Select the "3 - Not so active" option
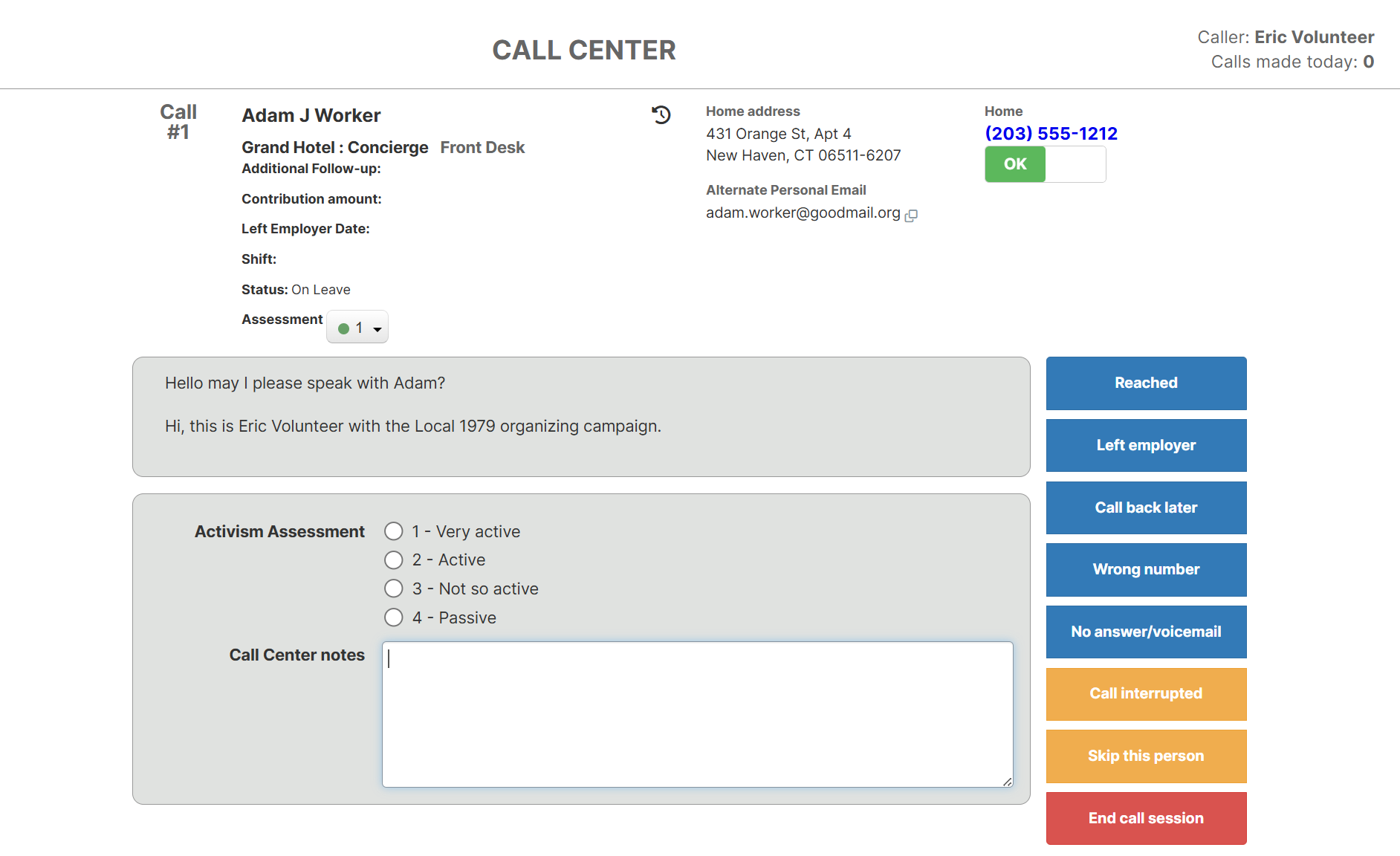This screenshot has width=1400, height=856. (394, 588)
